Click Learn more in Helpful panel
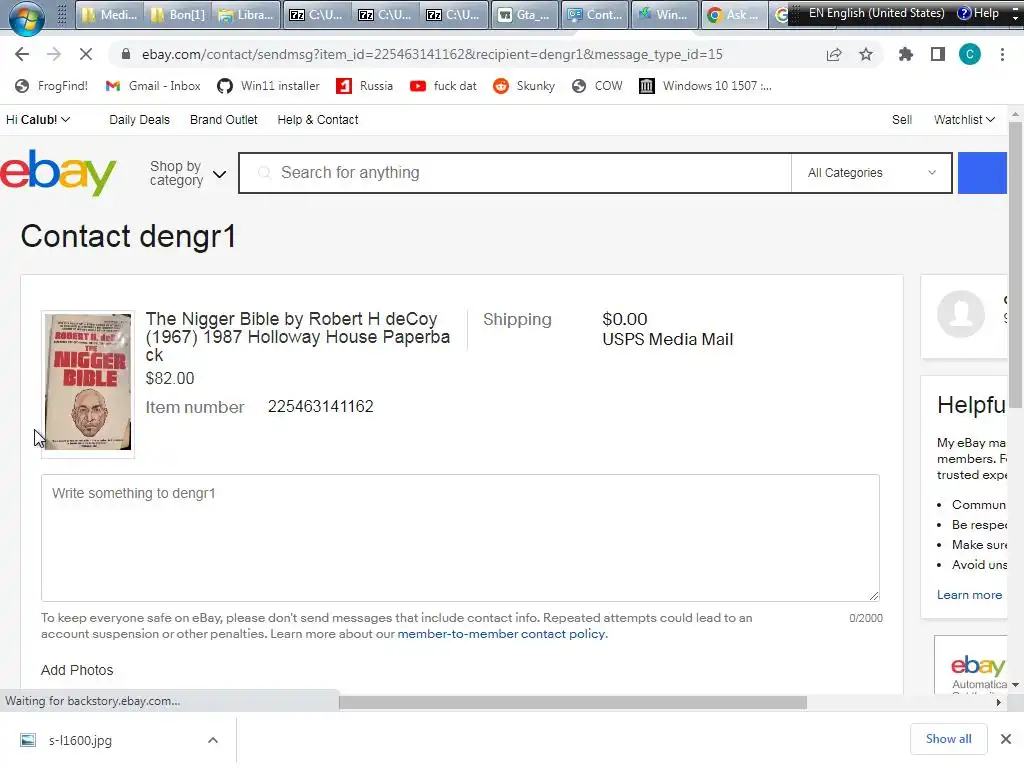The image size is (1024, 768). click(x=969, y=595)
